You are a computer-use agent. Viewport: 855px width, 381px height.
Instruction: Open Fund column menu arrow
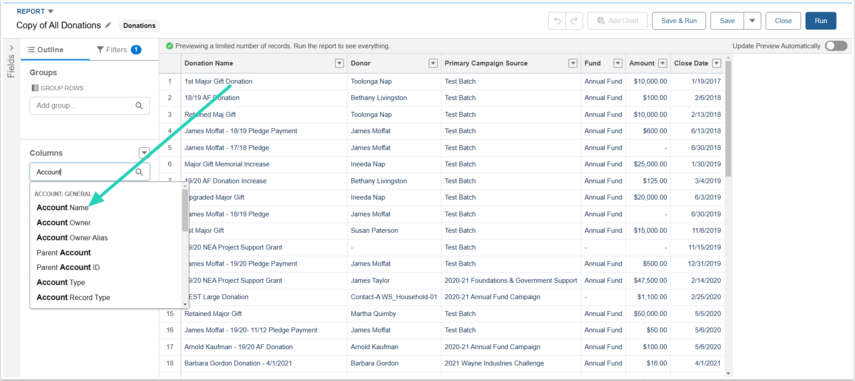pos(617,63)
